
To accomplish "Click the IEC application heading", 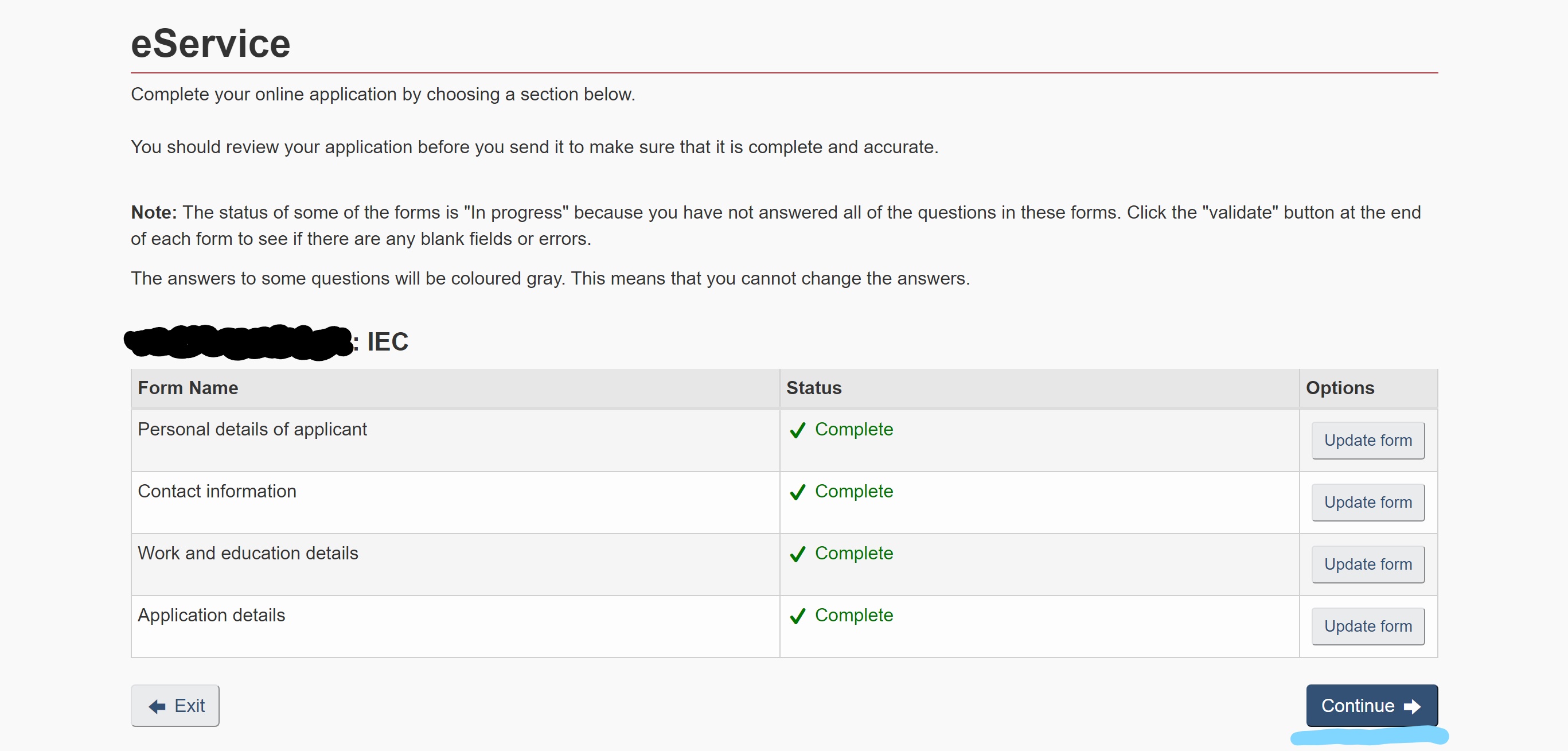I will [387, 342].
